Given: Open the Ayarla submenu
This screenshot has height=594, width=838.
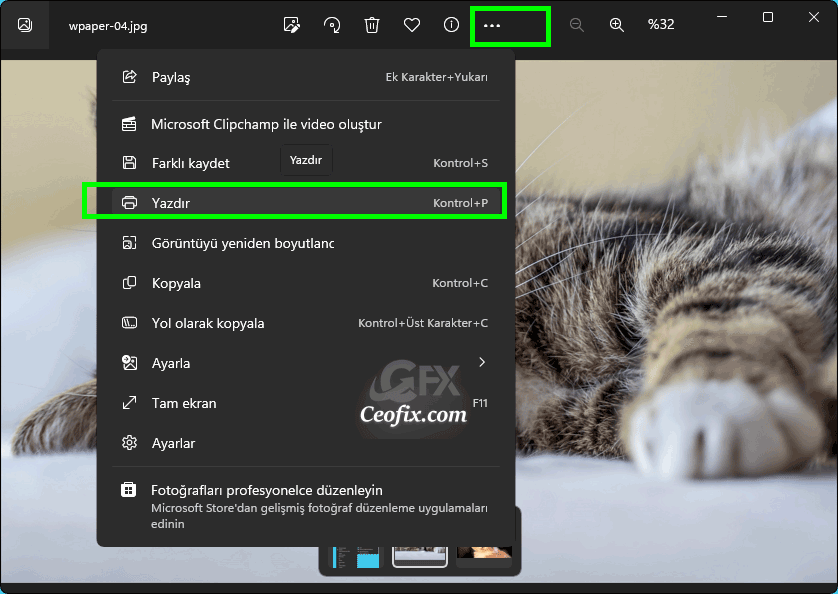Looking at the screenshot, I should click(x=306, y=363).
